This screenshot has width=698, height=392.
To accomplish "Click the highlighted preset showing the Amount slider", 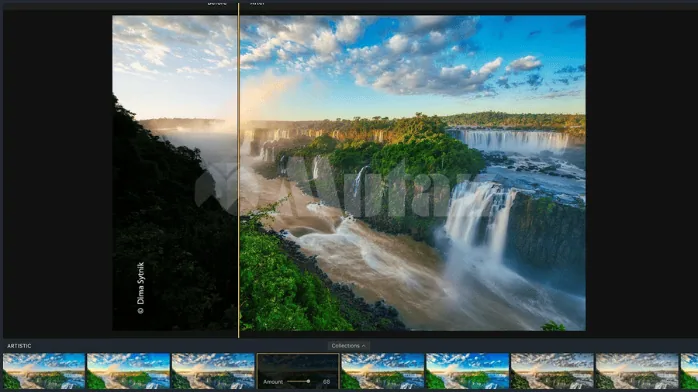I will point(298,371).
